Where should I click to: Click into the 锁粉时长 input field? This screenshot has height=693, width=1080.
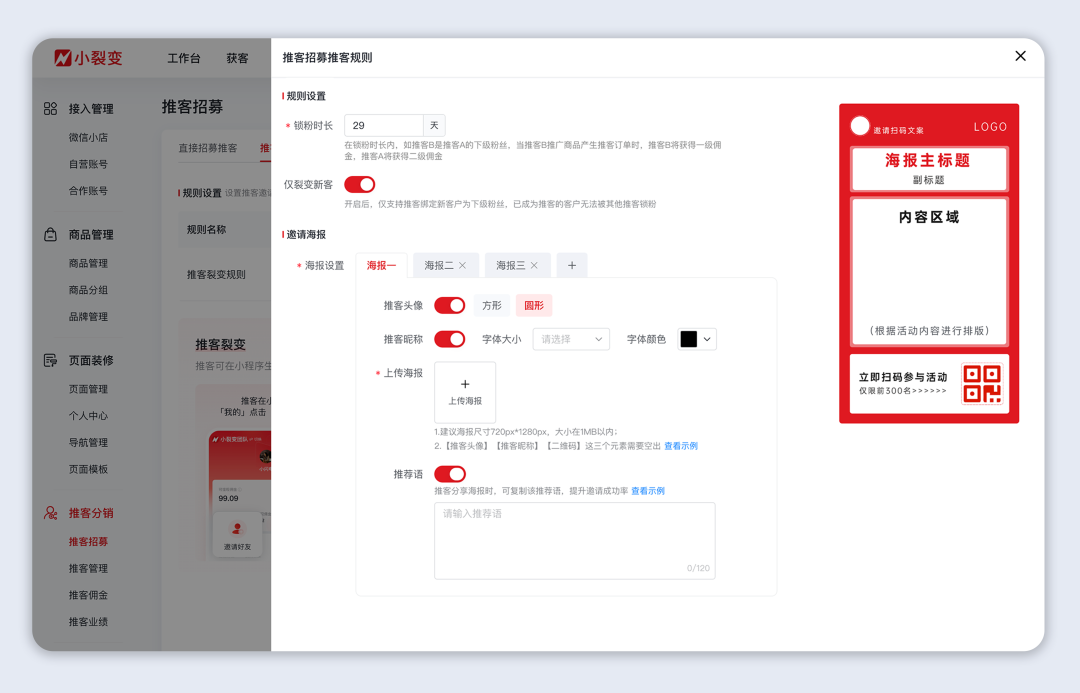pyautogui.click(x=384, y=126)
